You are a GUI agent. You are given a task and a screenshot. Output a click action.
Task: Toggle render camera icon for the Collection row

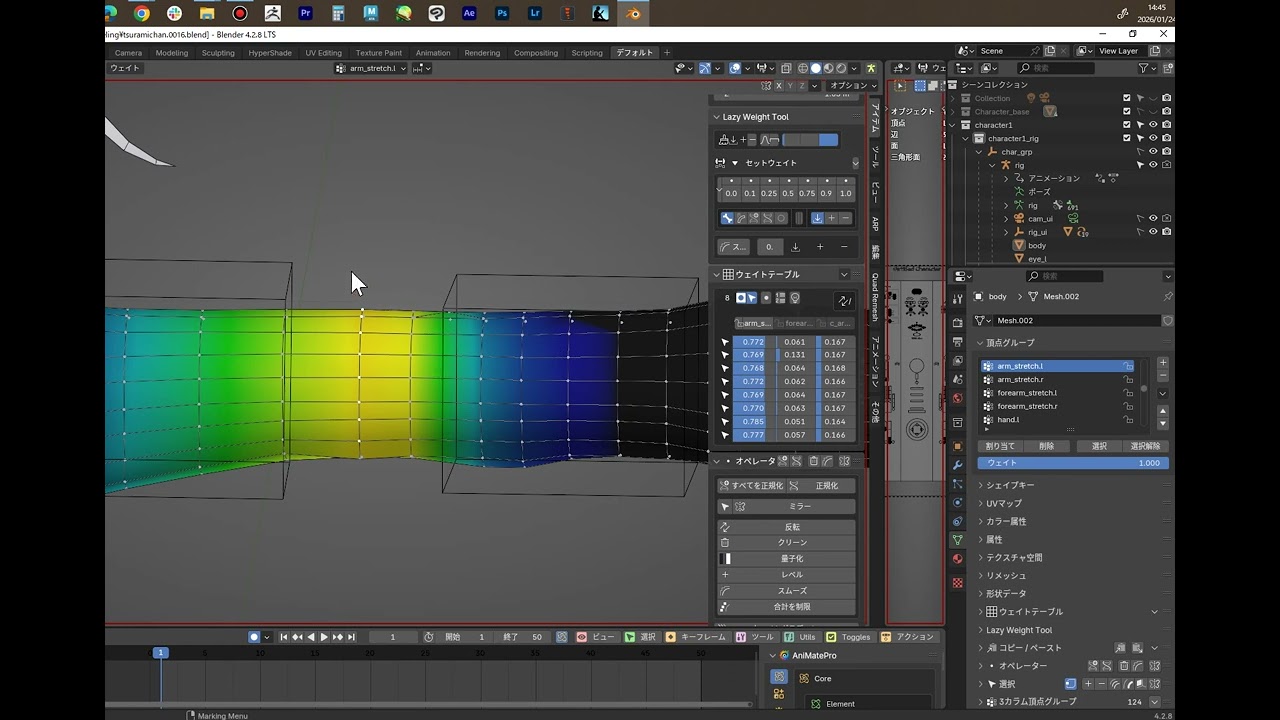tap(1166, 98)
